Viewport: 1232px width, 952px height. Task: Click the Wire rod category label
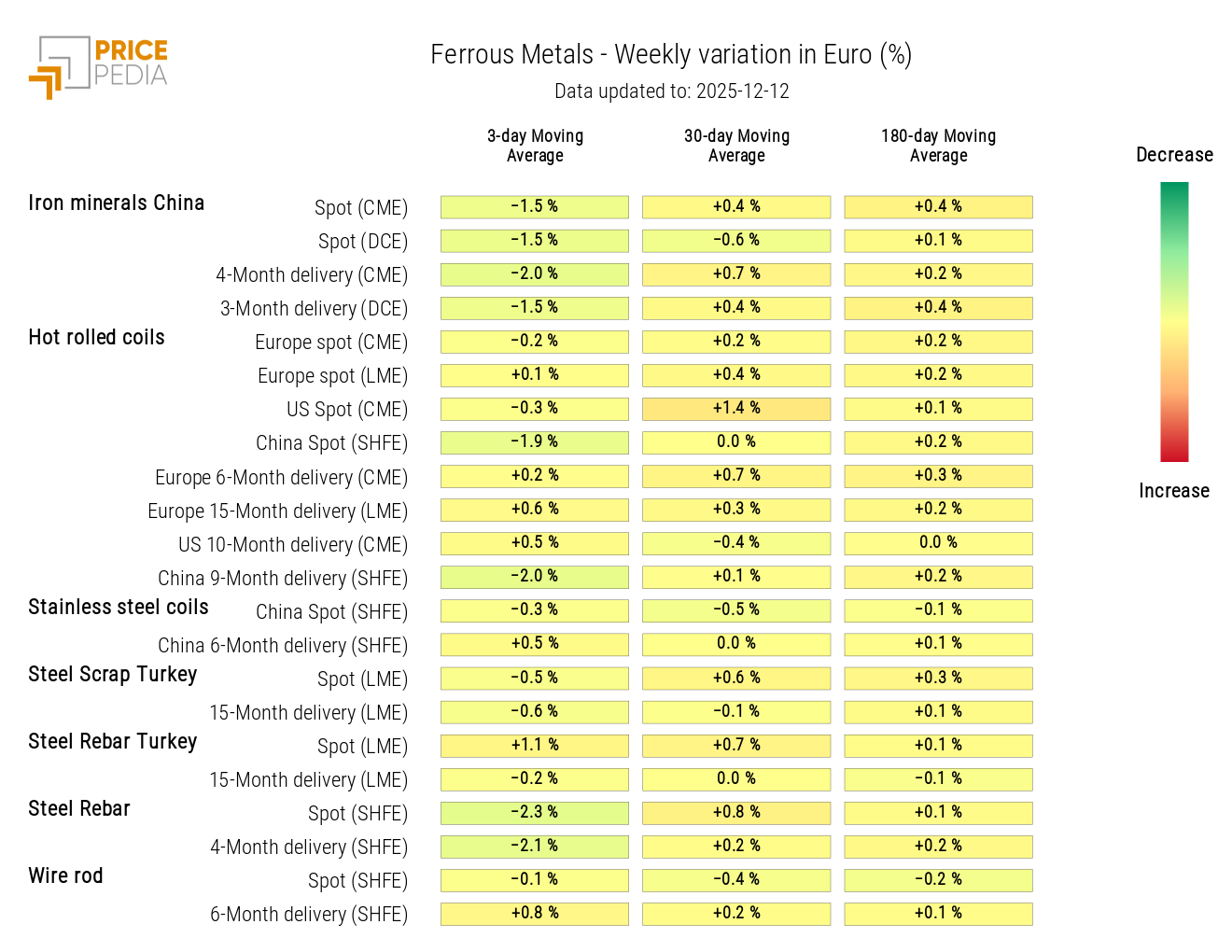[x=65, y=876]
